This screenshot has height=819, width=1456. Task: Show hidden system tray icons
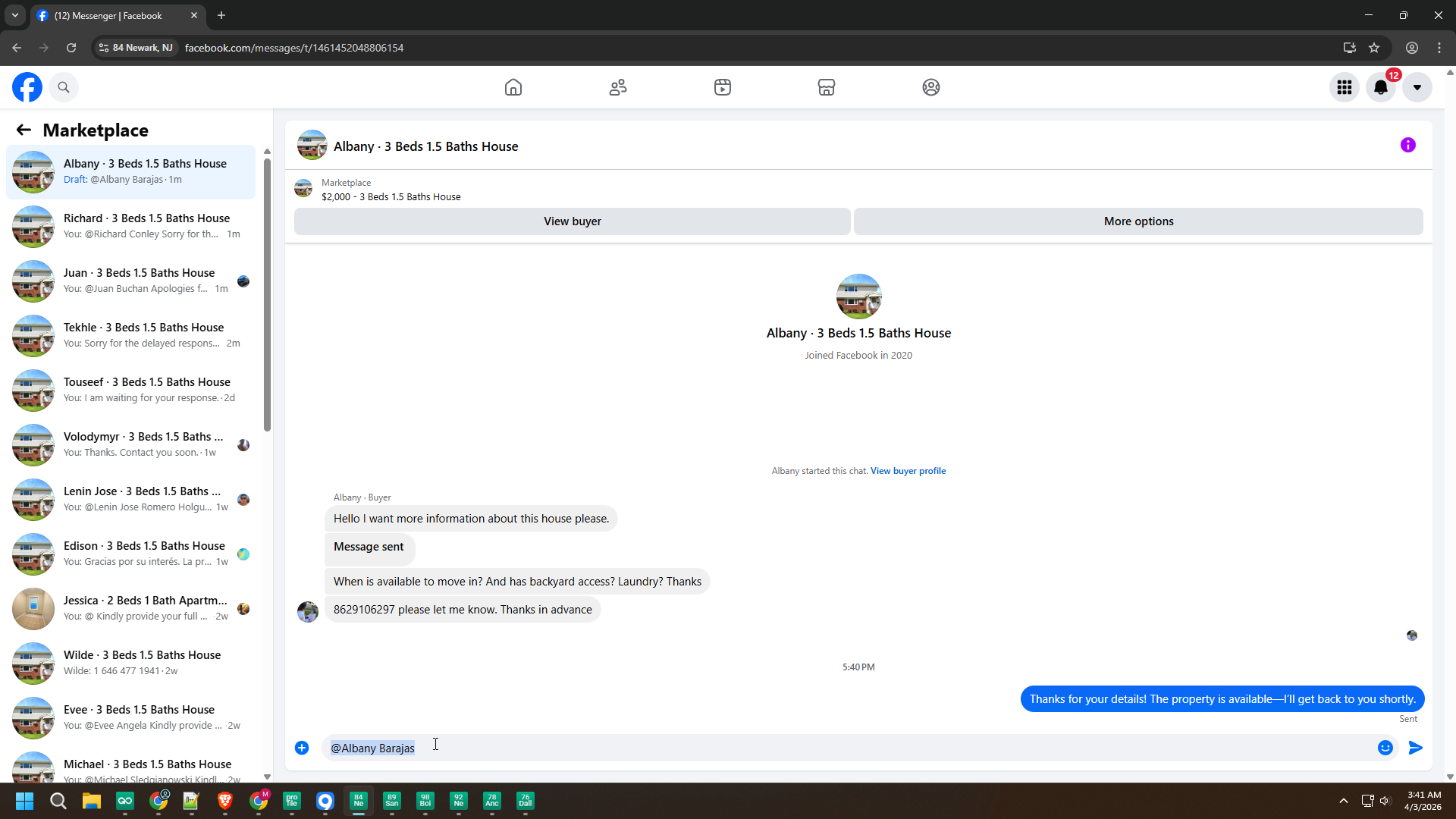(x=1344, y=801)
